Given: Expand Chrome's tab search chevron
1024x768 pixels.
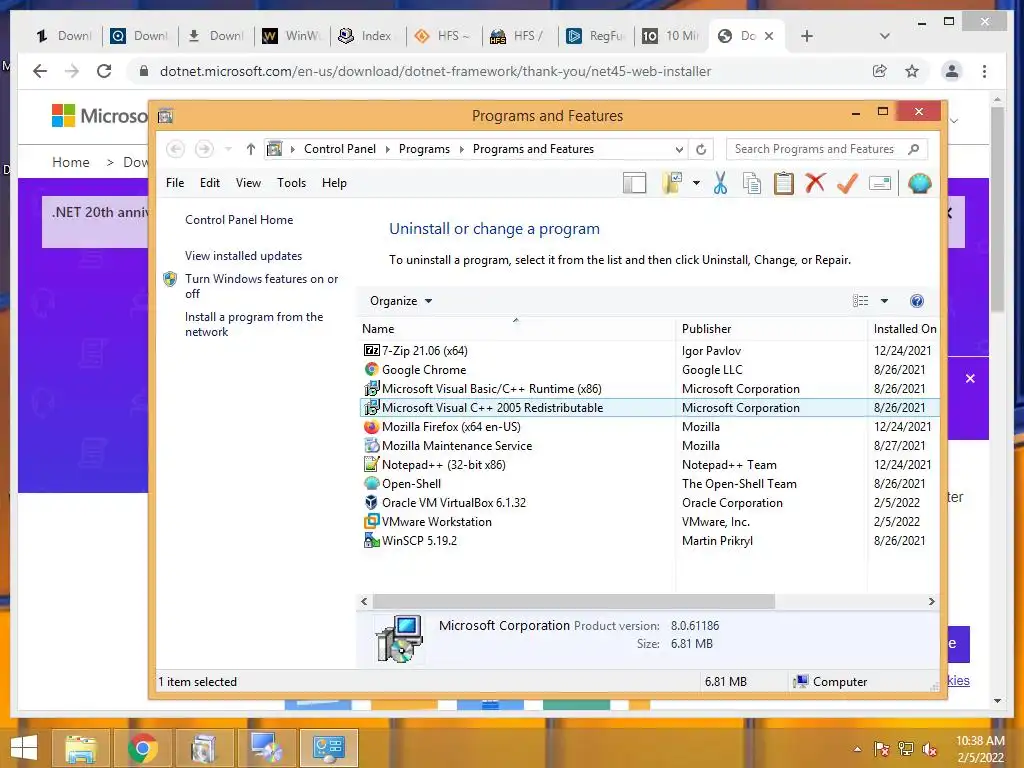Looking at the screenshot, I should pos(884,36).
